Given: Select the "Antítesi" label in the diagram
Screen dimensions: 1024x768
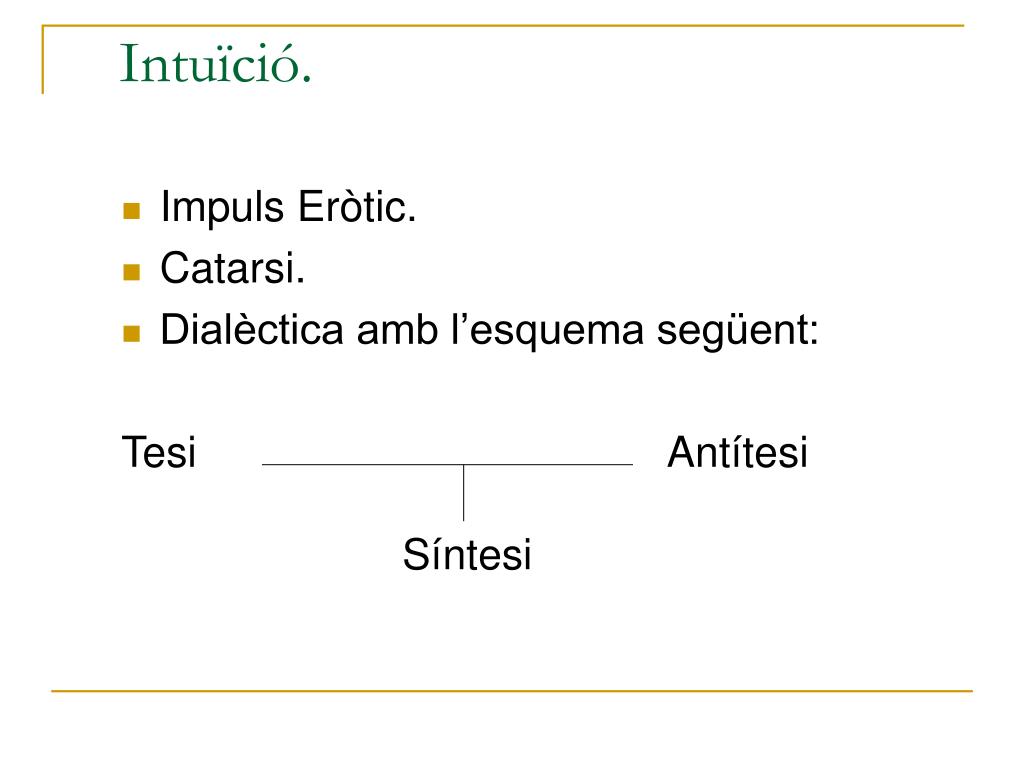Looking at the screenshot, I should coord(737,452).
